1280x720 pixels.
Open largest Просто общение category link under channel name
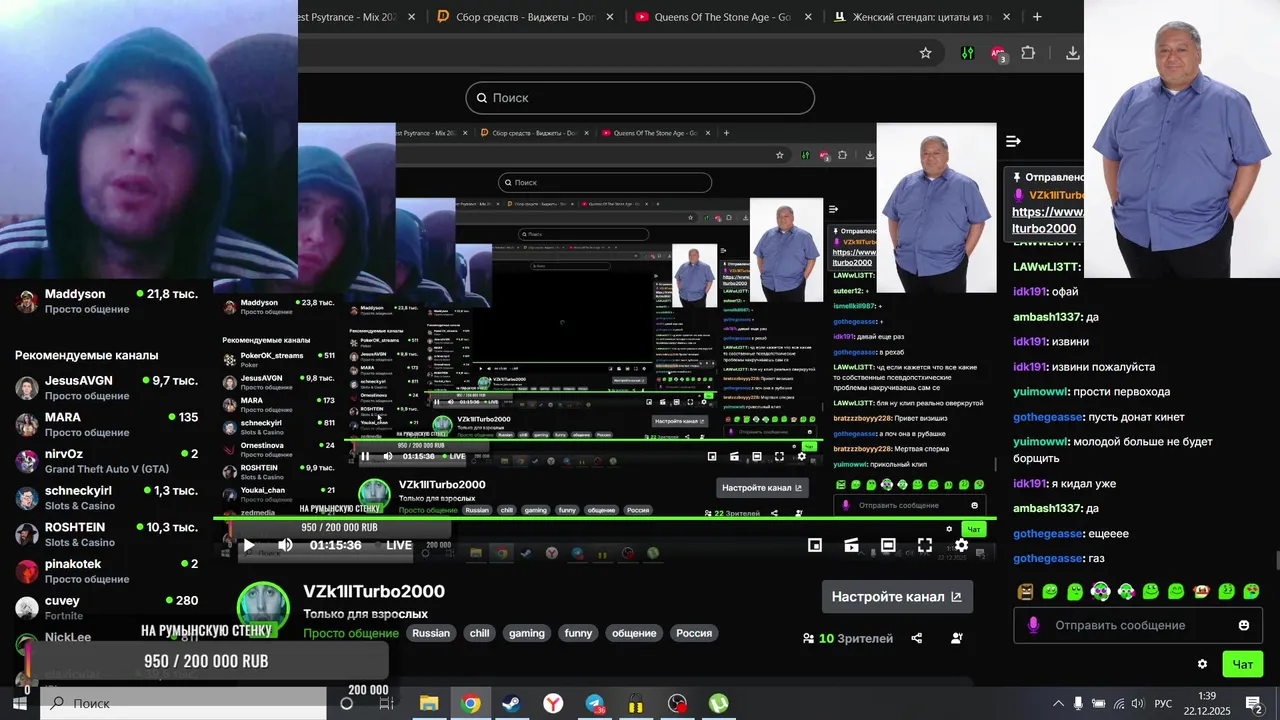coord(351,633)
